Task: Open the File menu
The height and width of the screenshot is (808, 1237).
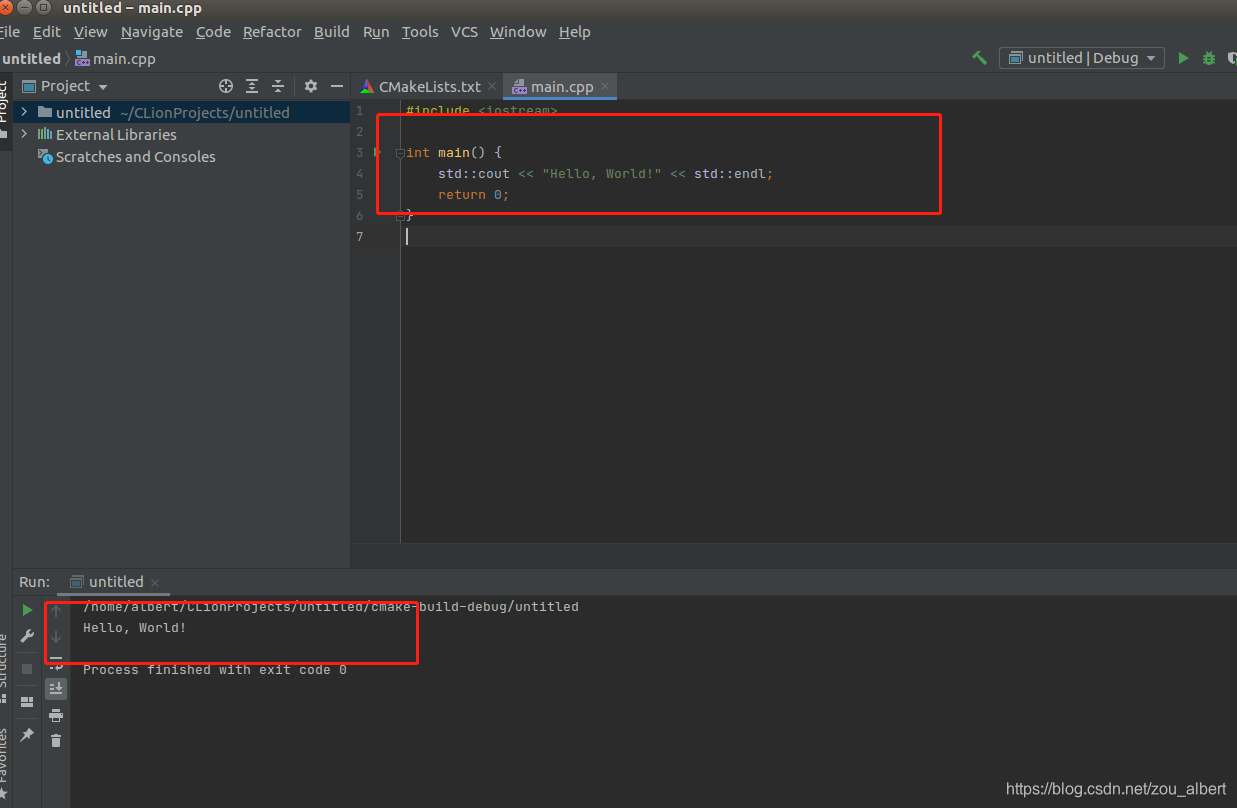Action: [9, 32]
